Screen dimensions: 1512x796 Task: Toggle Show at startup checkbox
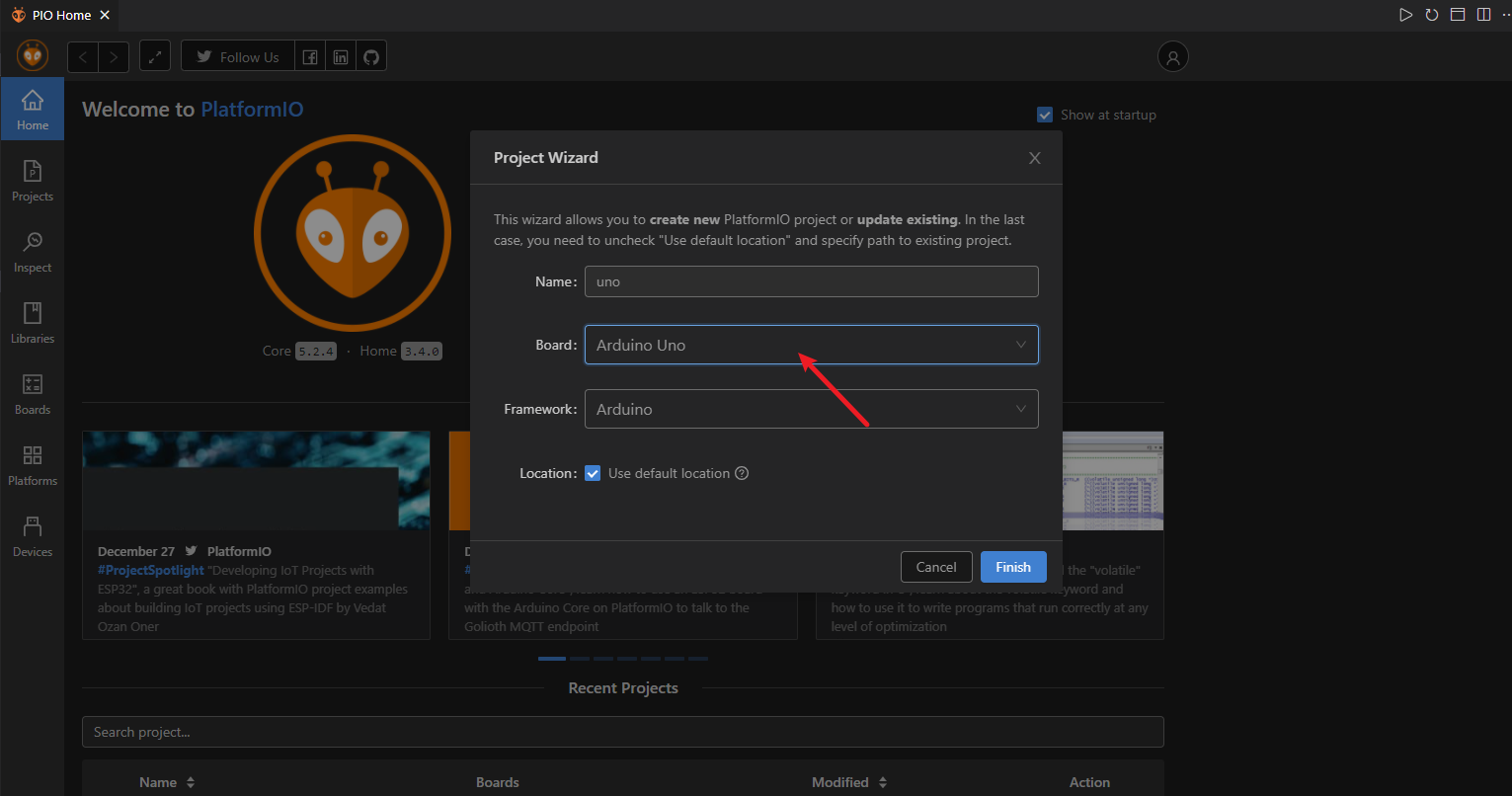[x=1045, y=115]
